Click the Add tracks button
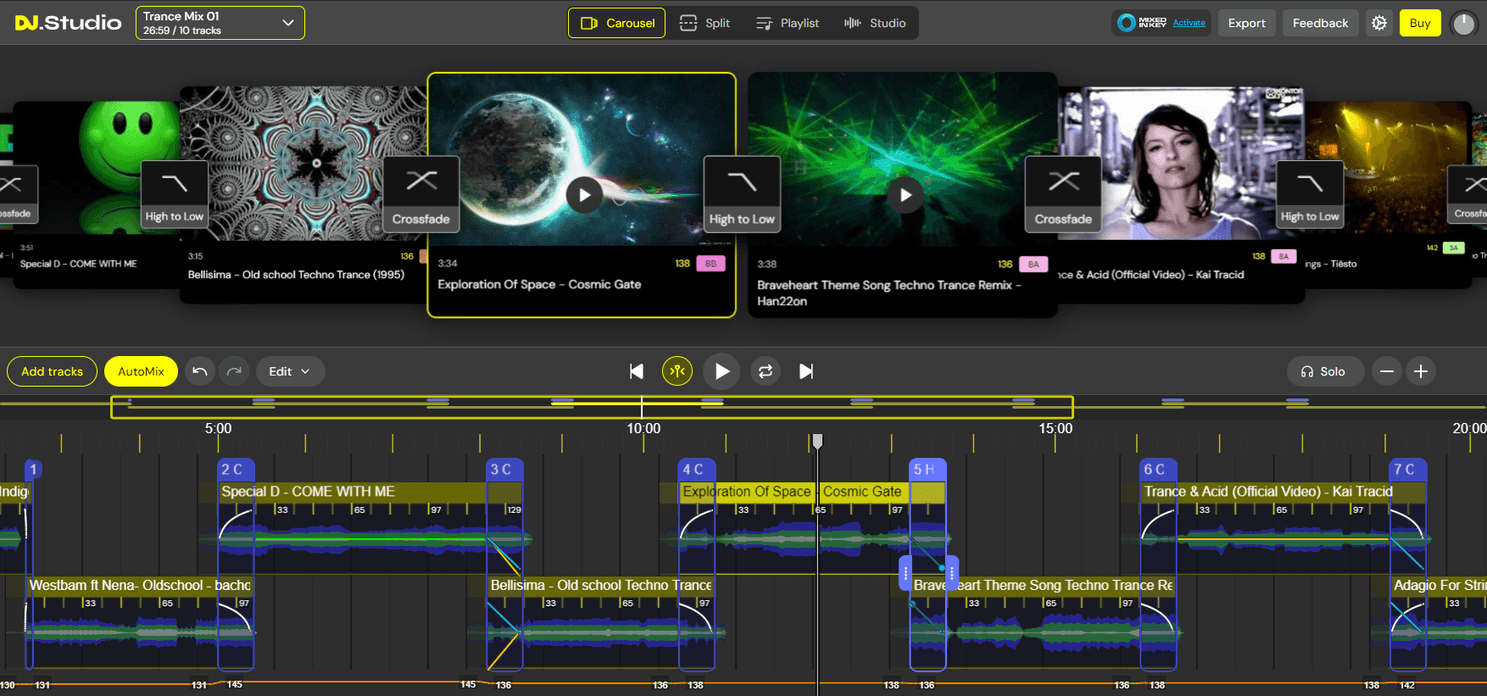Viewport: 1487px width, 696px height. 52,371
